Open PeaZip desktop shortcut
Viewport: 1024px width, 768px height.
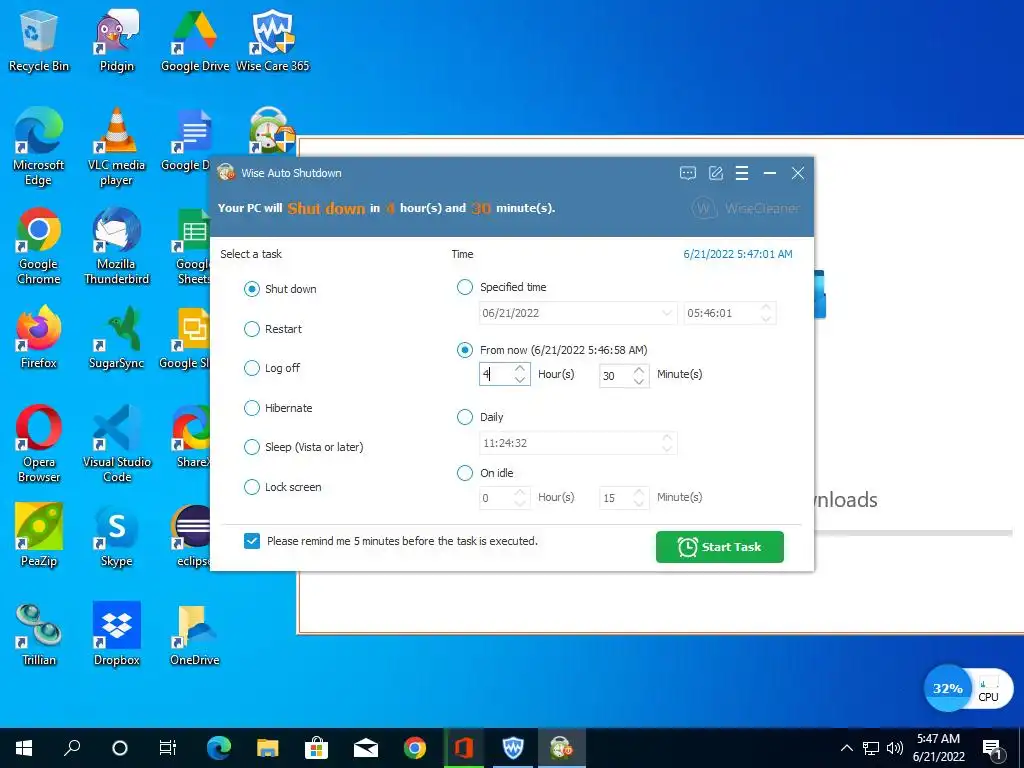39,536
